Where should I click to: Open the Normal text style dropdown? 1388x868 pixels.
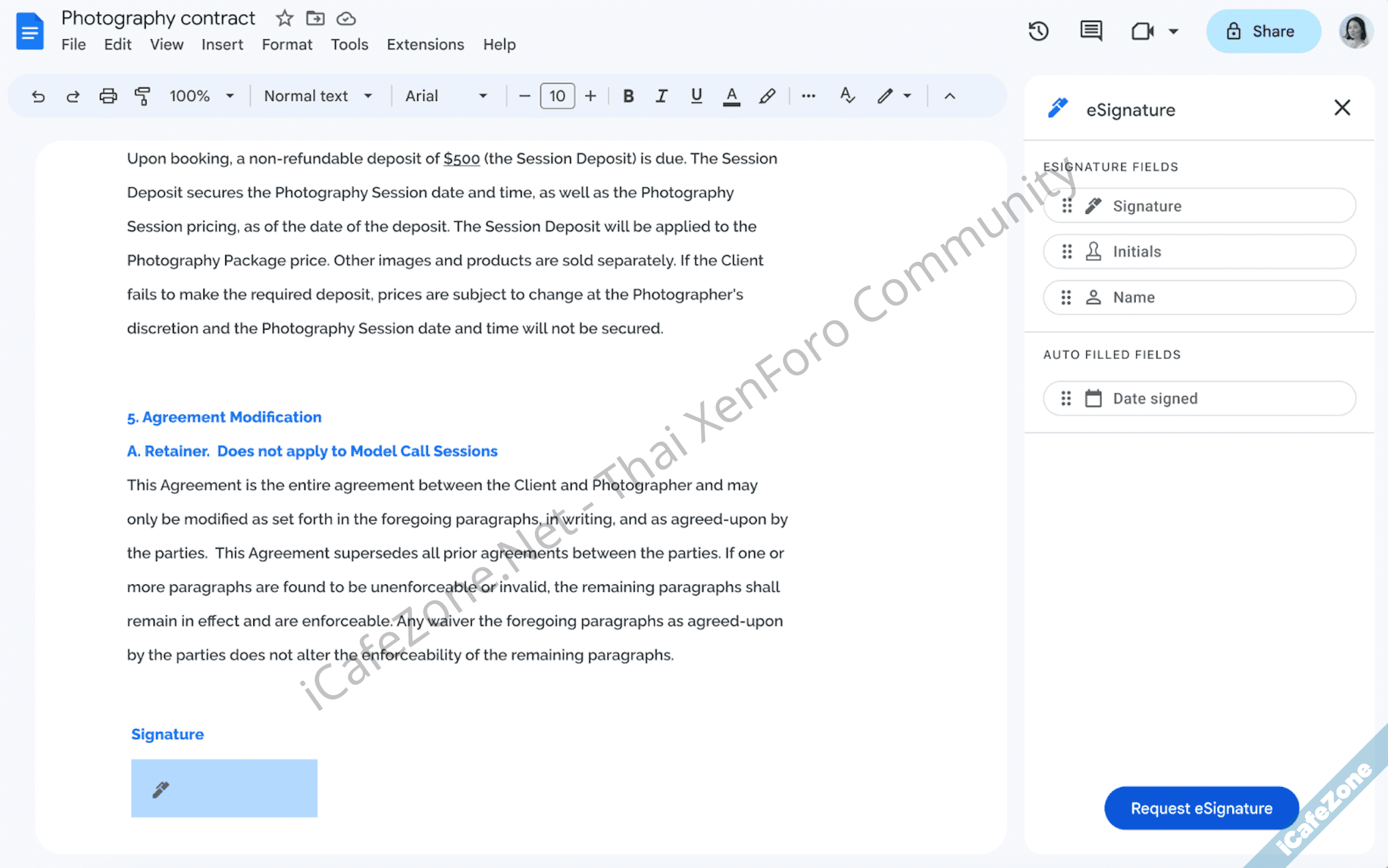318,96
